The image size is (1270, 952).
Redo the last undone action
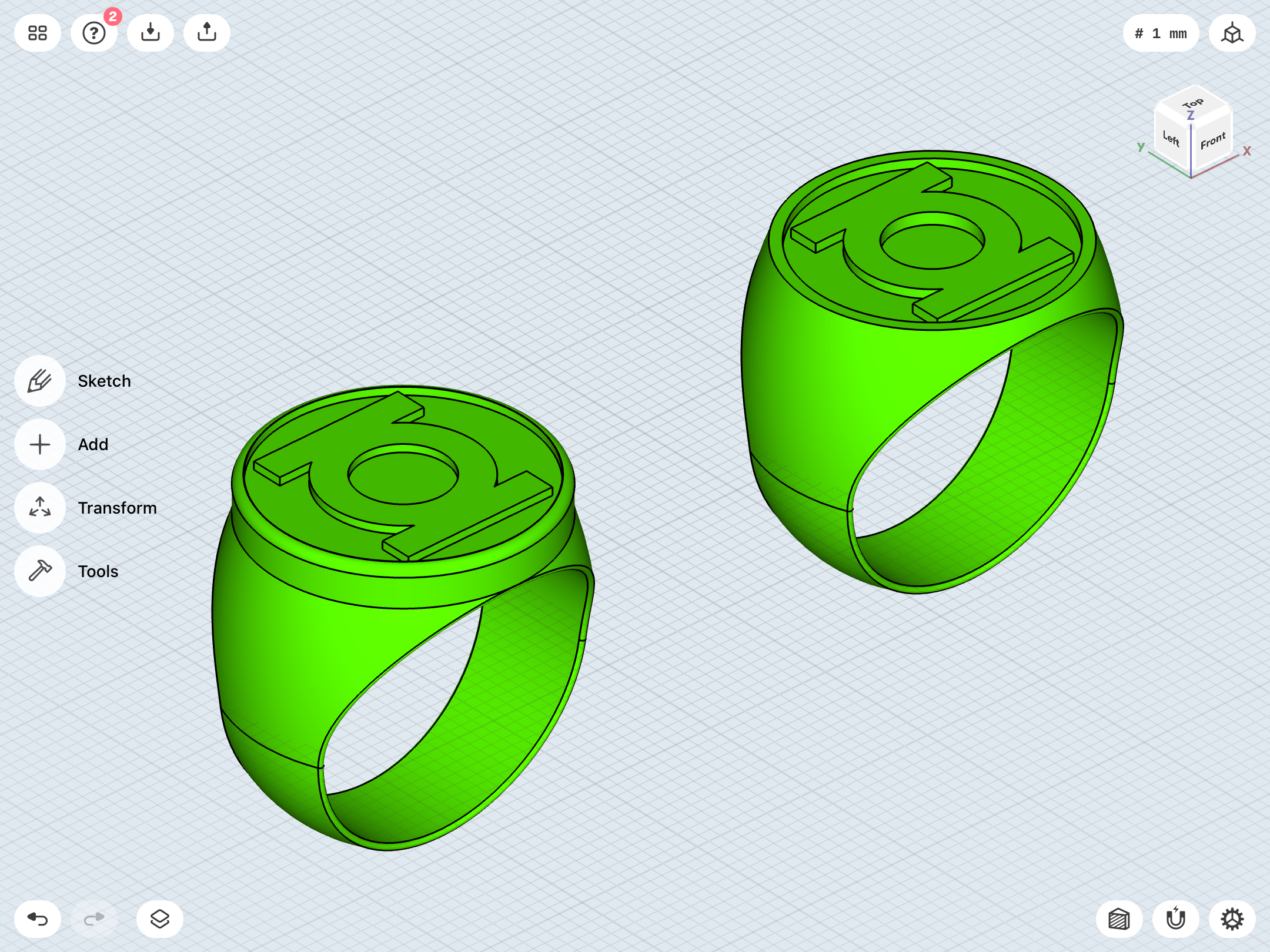[94, 919]
